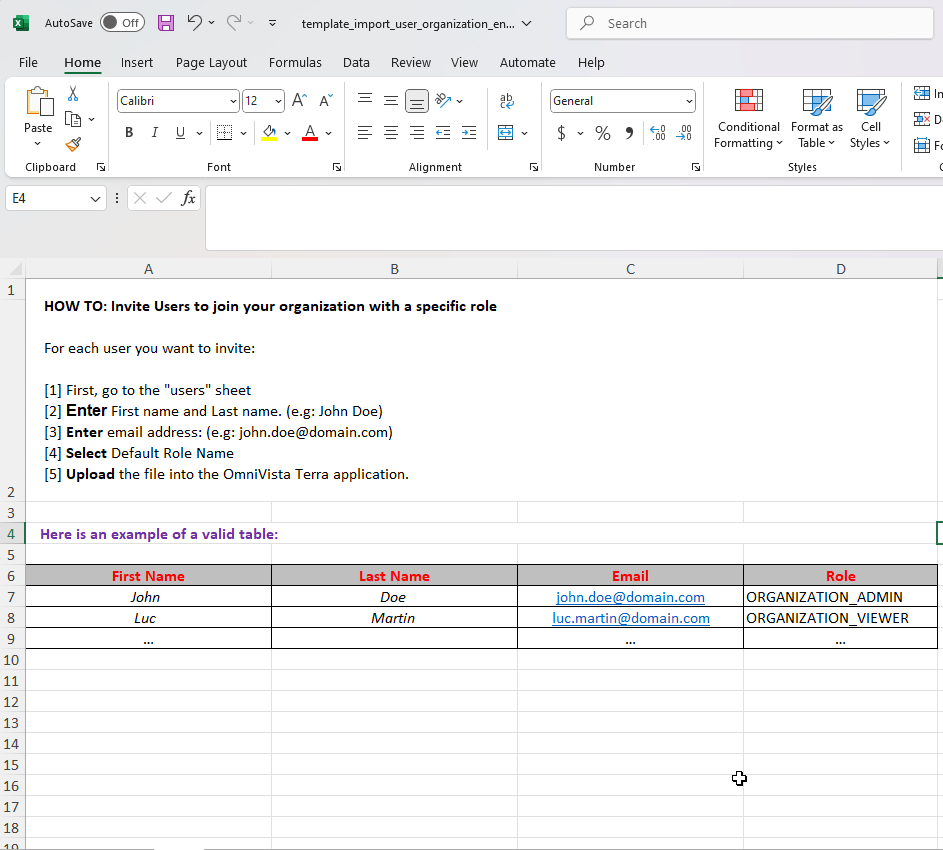Click the Percent Style icon
Screen dimensions: 943x850
(602, 133)
